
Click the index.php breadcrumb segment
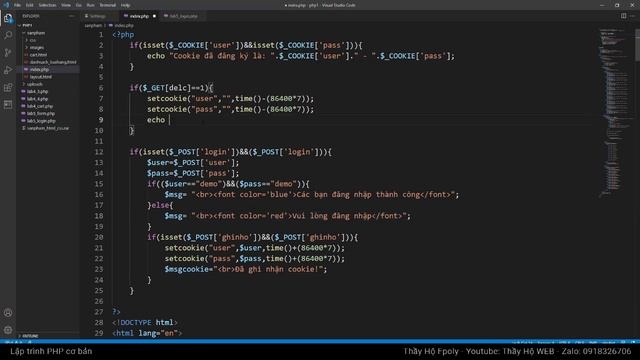pos(124,25)
